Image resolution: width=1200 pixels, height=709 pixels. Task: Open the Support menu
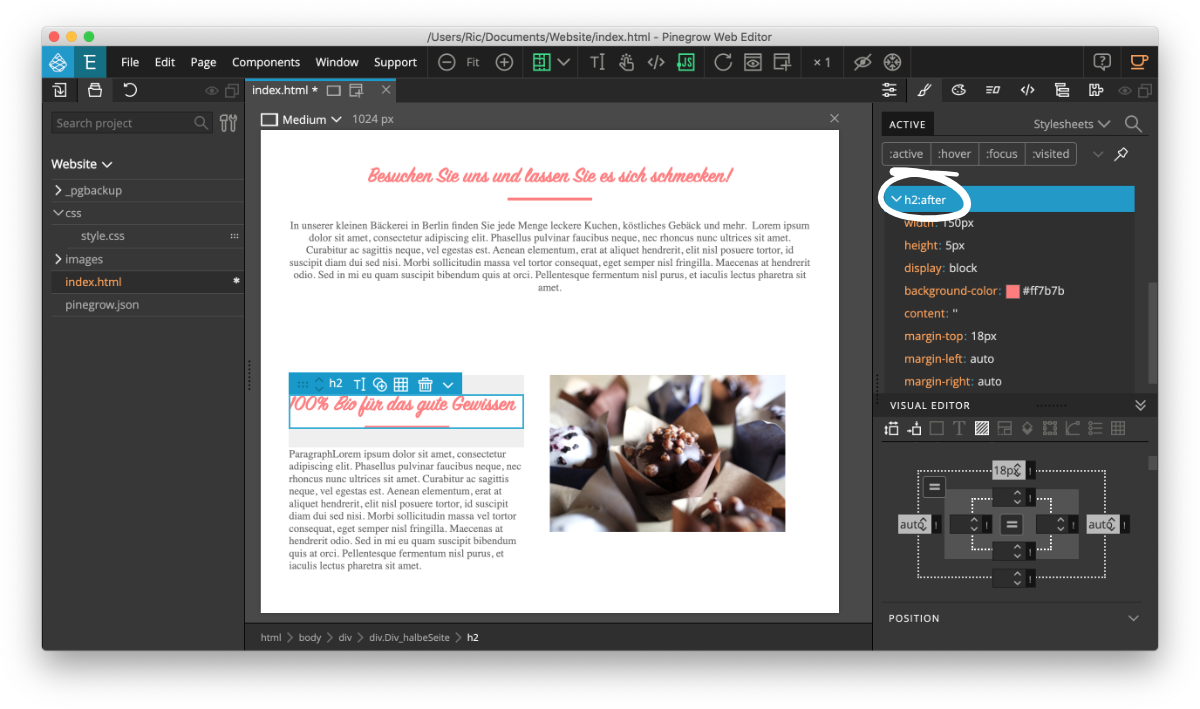point(395,62)
